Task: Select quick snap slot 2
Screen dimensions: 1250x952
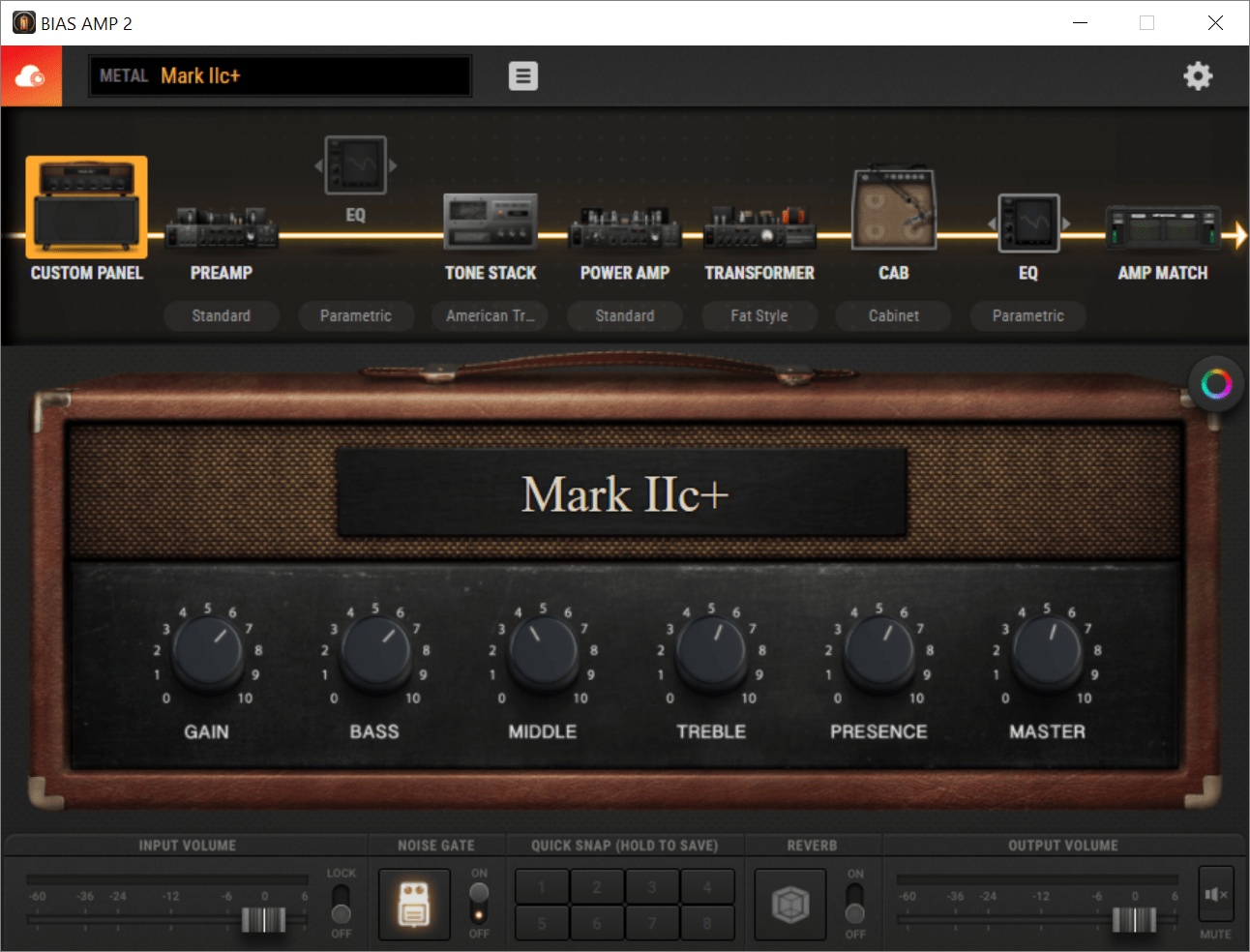Action: (x=597, y=886)
